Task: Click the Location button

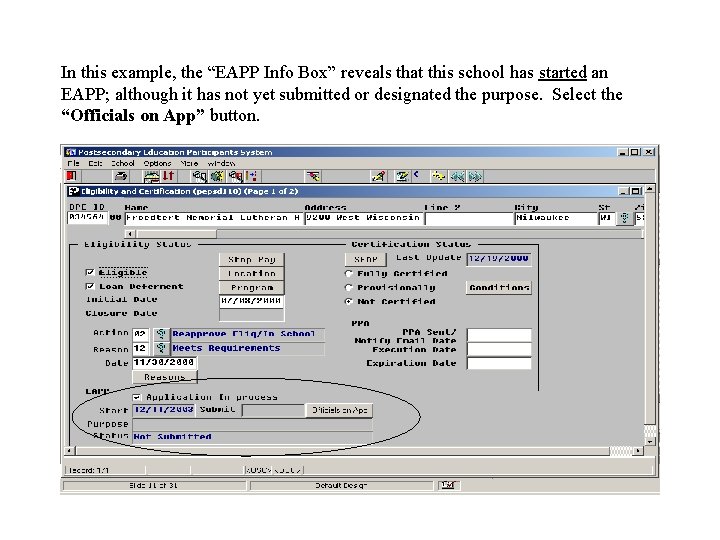Action: tap(252, 274)
